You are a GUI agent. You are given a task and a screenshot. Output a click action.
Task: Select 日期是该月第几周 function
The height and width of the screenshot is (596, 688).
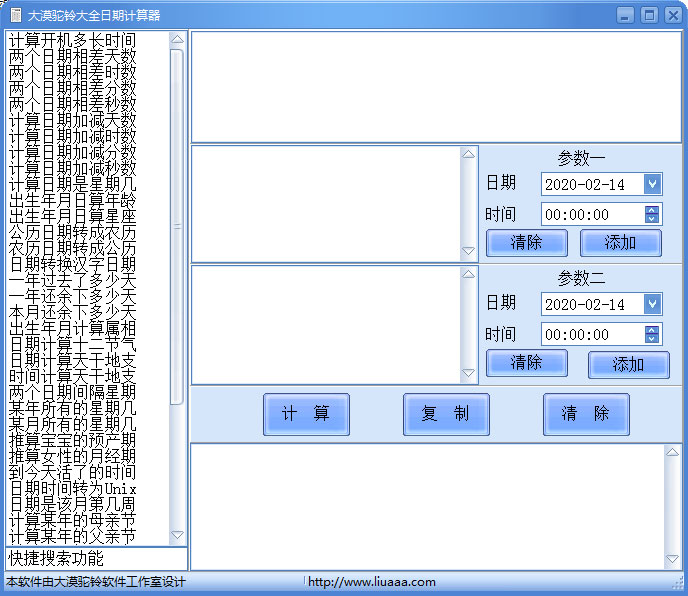72,505
